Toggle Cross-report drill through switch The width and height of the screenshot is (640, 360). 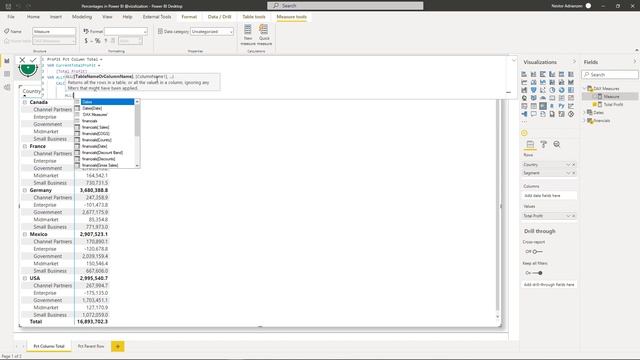pos(537,252)
